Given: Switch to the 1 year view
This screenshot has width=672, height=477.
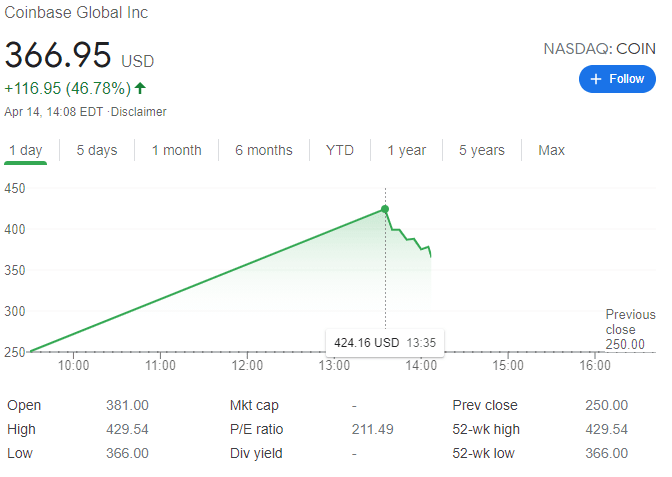Looking at the screenshot, I should 407,150.
